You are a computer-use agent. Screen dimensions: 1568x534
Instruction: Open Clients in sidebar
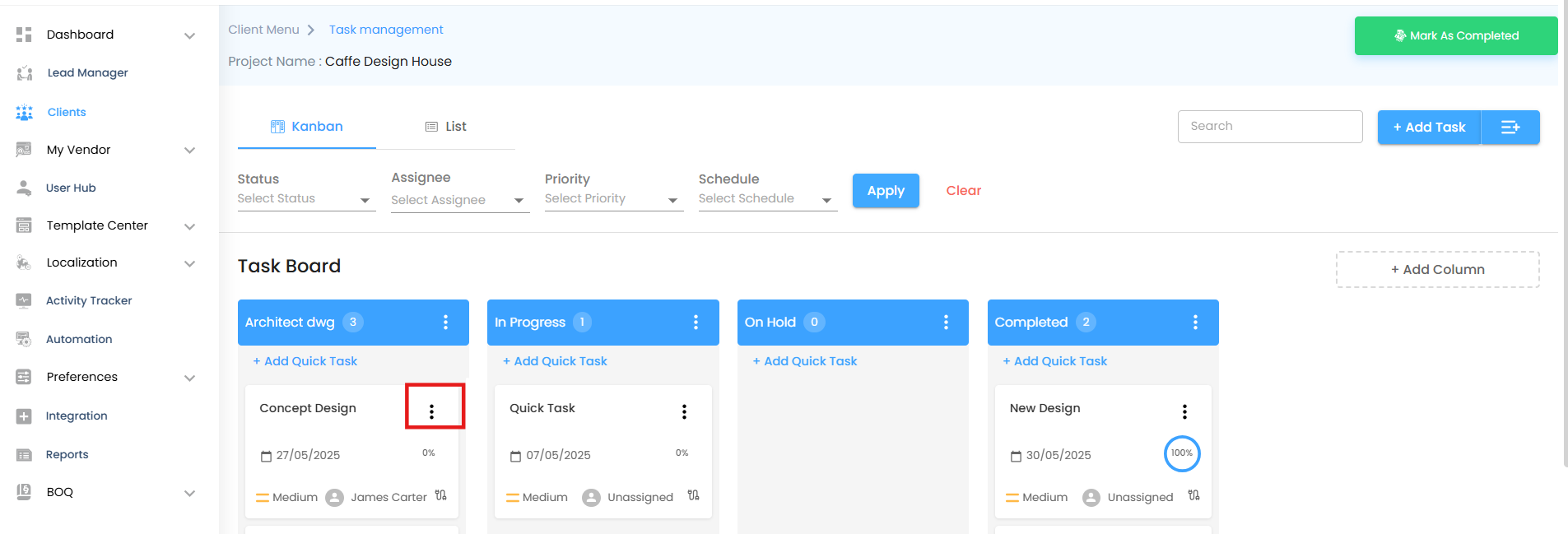pyautogui.click(x=67, y=113)
